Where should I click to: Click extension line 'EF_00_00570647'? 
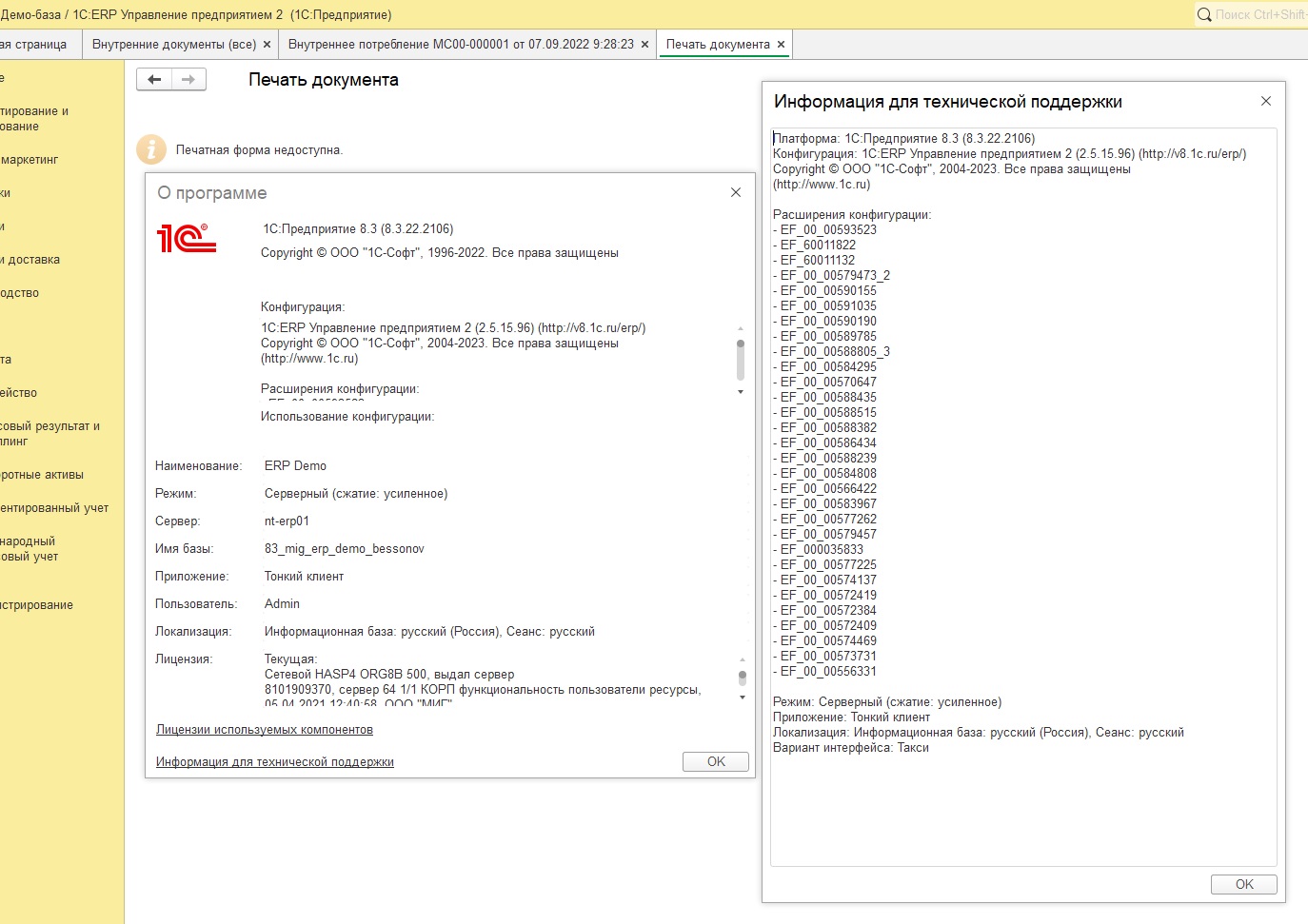[x=824, y=383]
